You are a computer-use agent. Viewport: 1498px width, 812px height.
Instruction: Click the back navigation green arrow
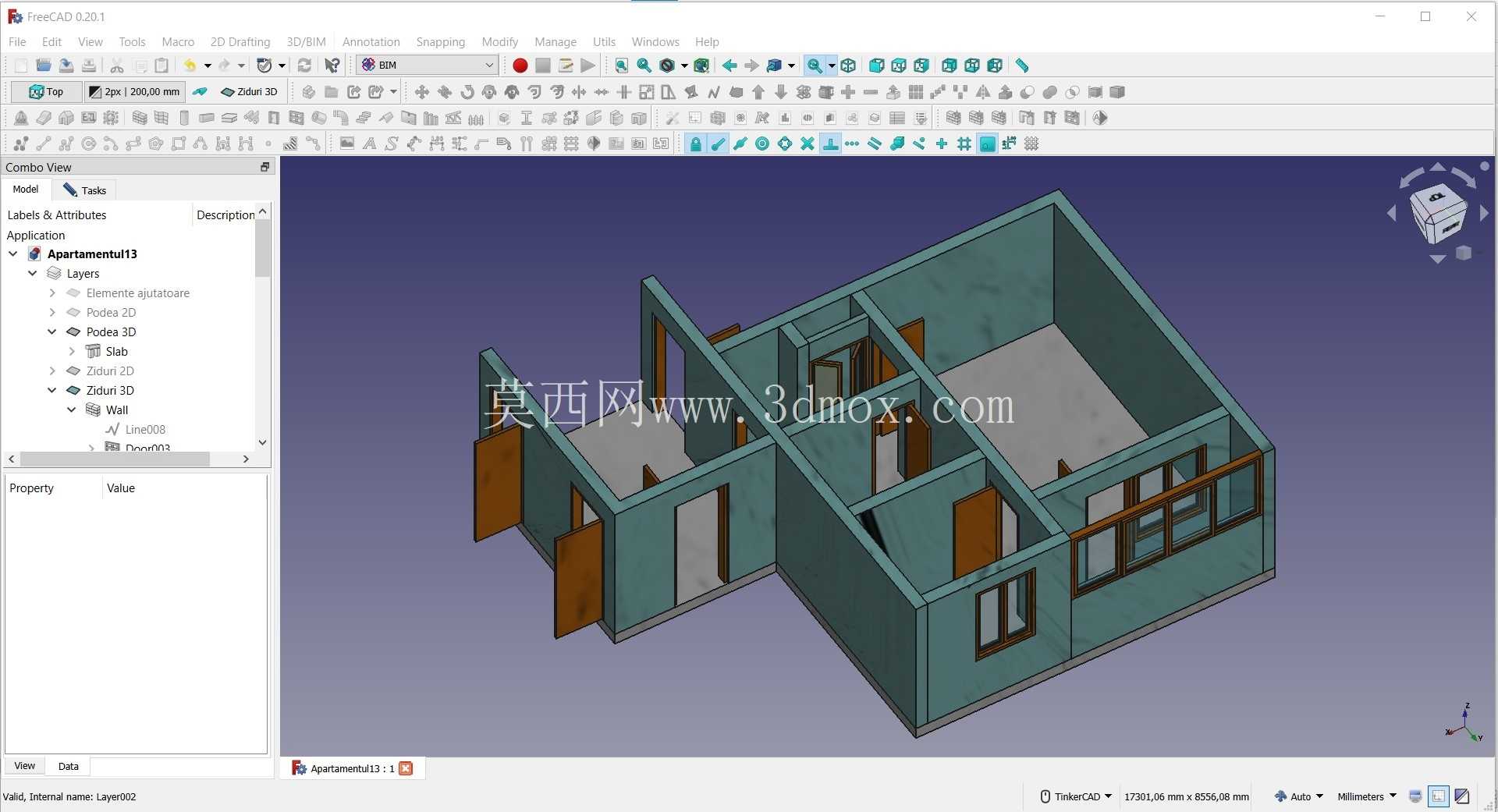[x=729, y=66]
